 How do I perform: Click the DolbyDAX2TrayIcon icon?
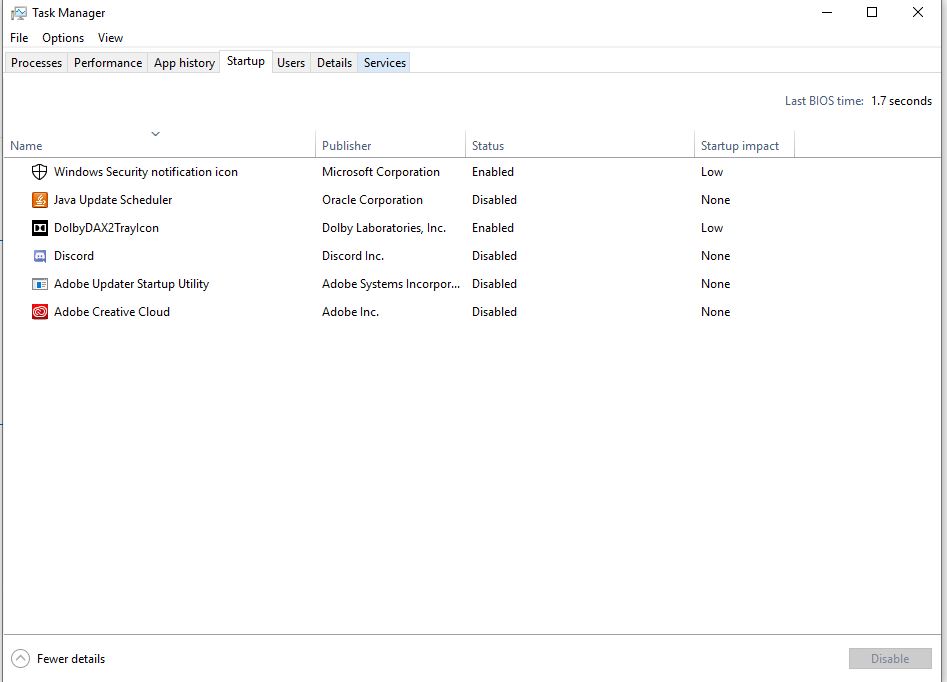(39, 228)
